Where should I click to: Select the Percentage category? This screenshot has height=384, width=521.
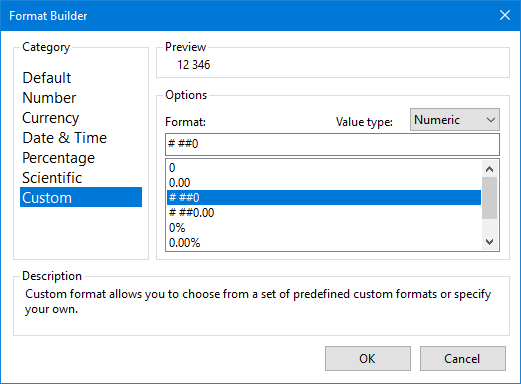tap(81, 158)
